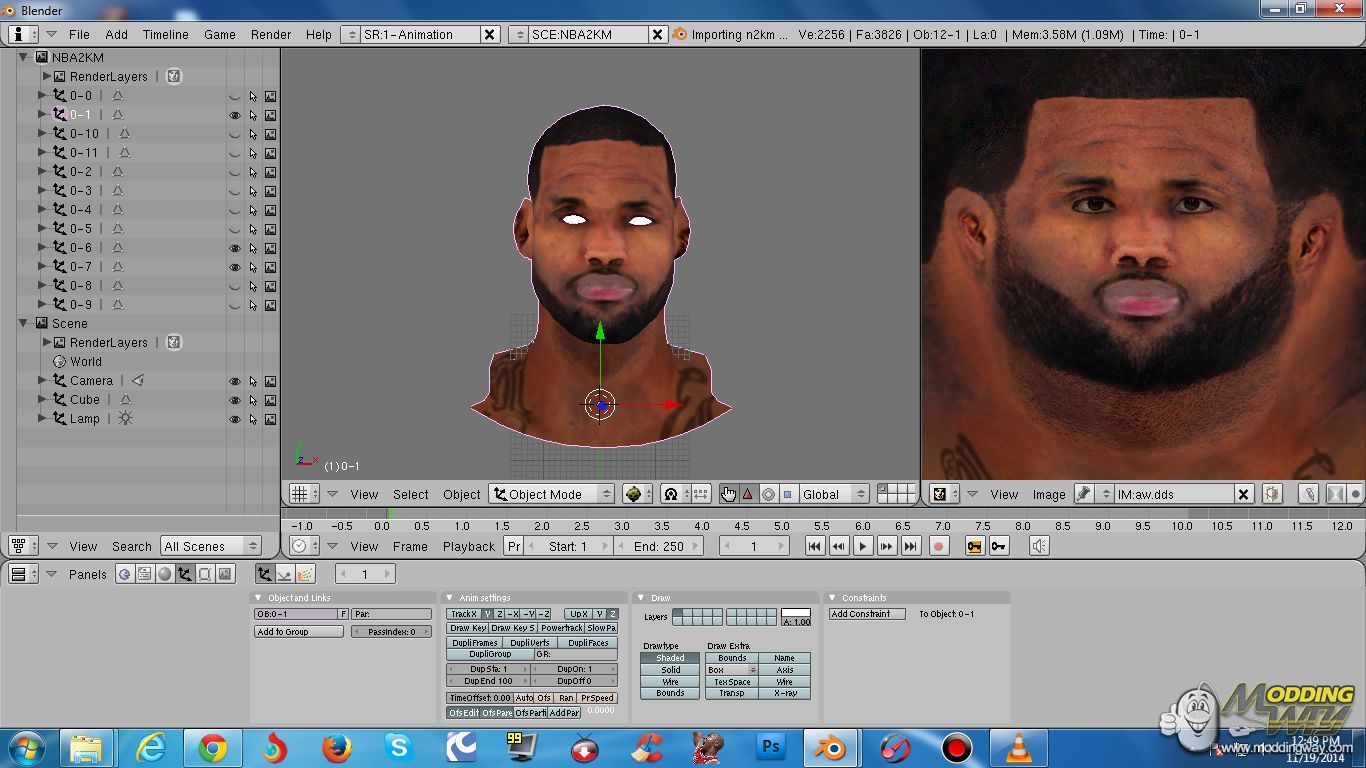Collapse the NBA2KM scene tree
The image size is (1366, 768).
(25, 58)
